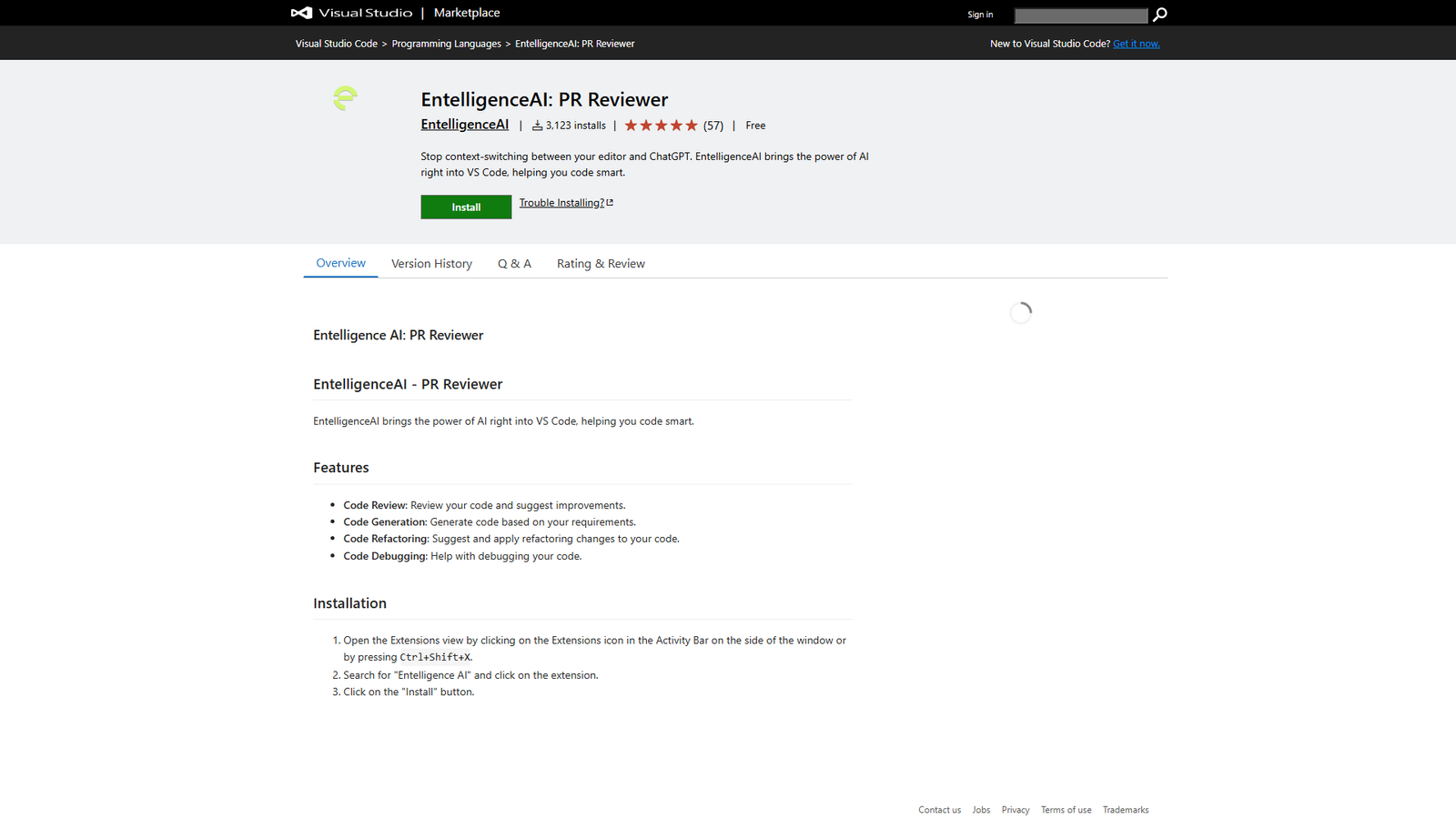Click the fifth rating star
Viewport: 1456px width, 819px height.
(691, 125)
